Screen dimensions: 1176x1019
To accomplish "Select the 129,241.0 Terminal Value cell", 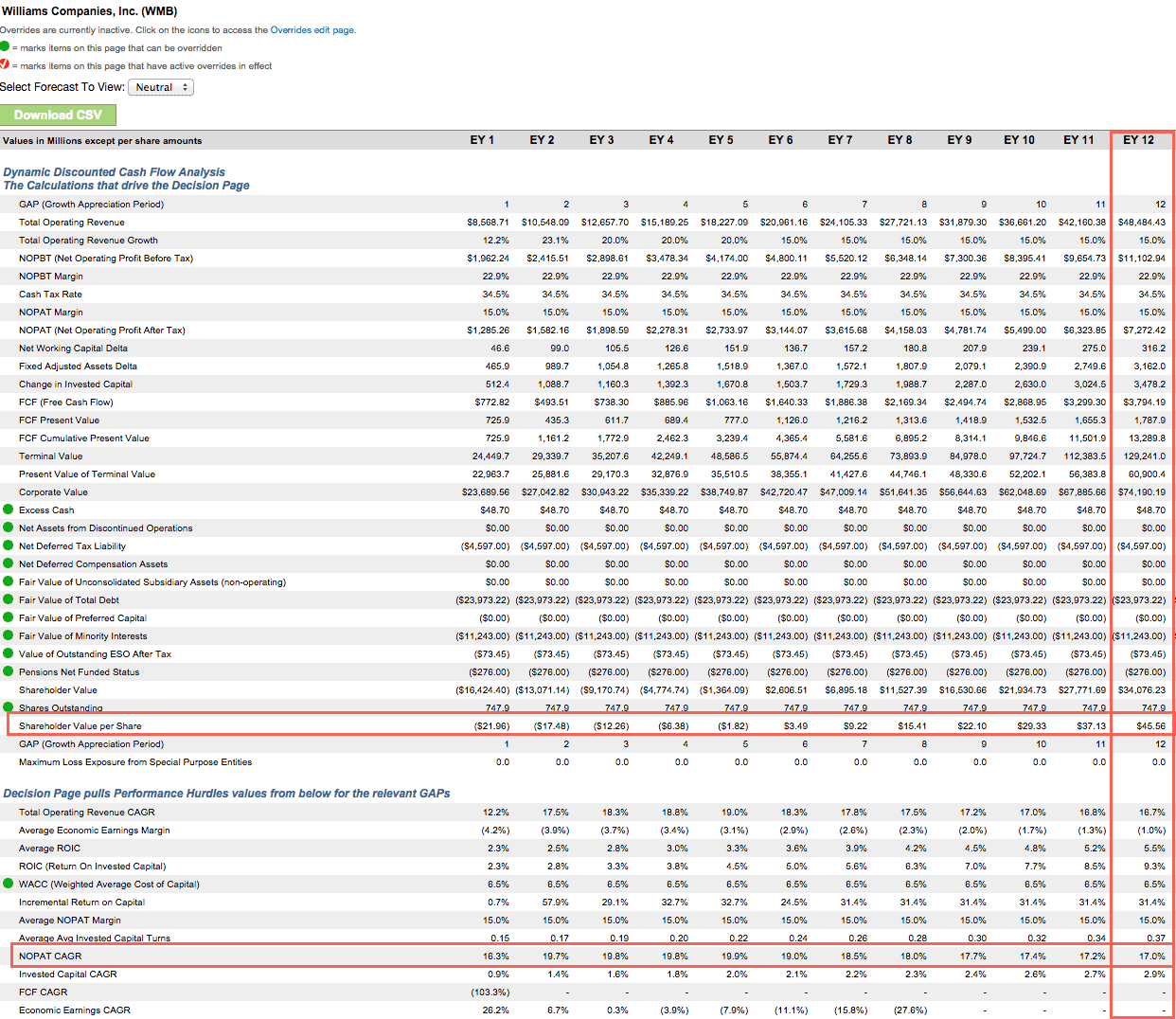I will [x=1146, y=456].
